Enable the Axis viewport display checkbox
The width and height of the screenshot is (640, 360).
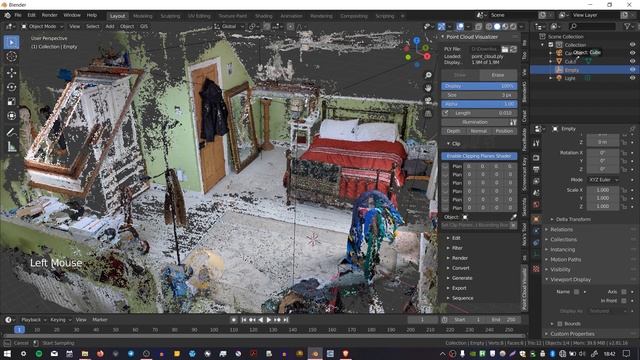click(x=624, y=292)
